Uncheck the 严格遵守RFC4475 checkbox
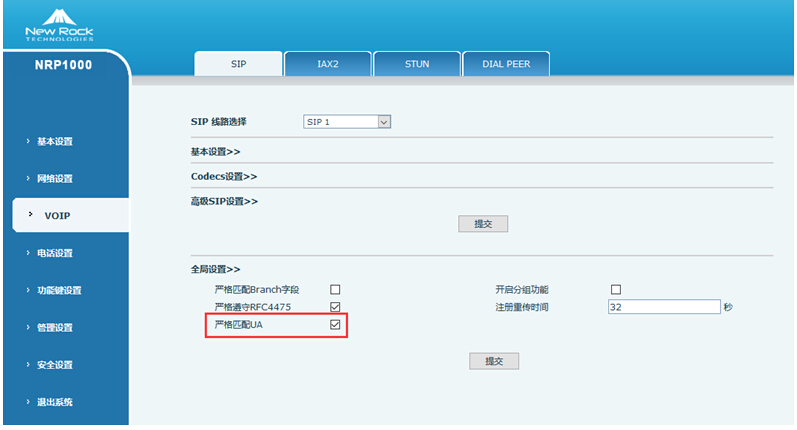 [335, 306]
